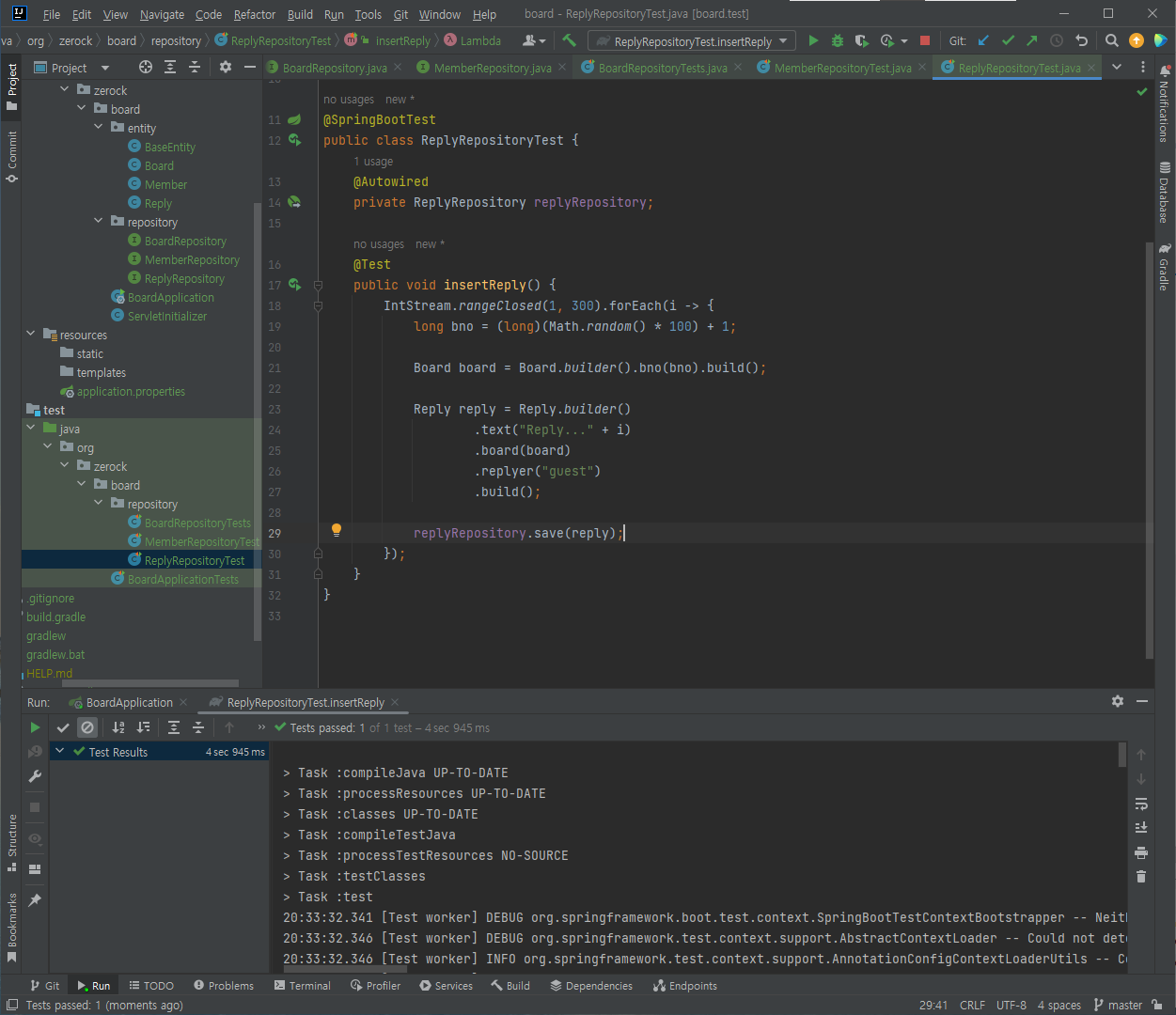Rerun tests in the Run panel
The width and height of the screenshot is (1176, 1015).
tap(35, 727)
